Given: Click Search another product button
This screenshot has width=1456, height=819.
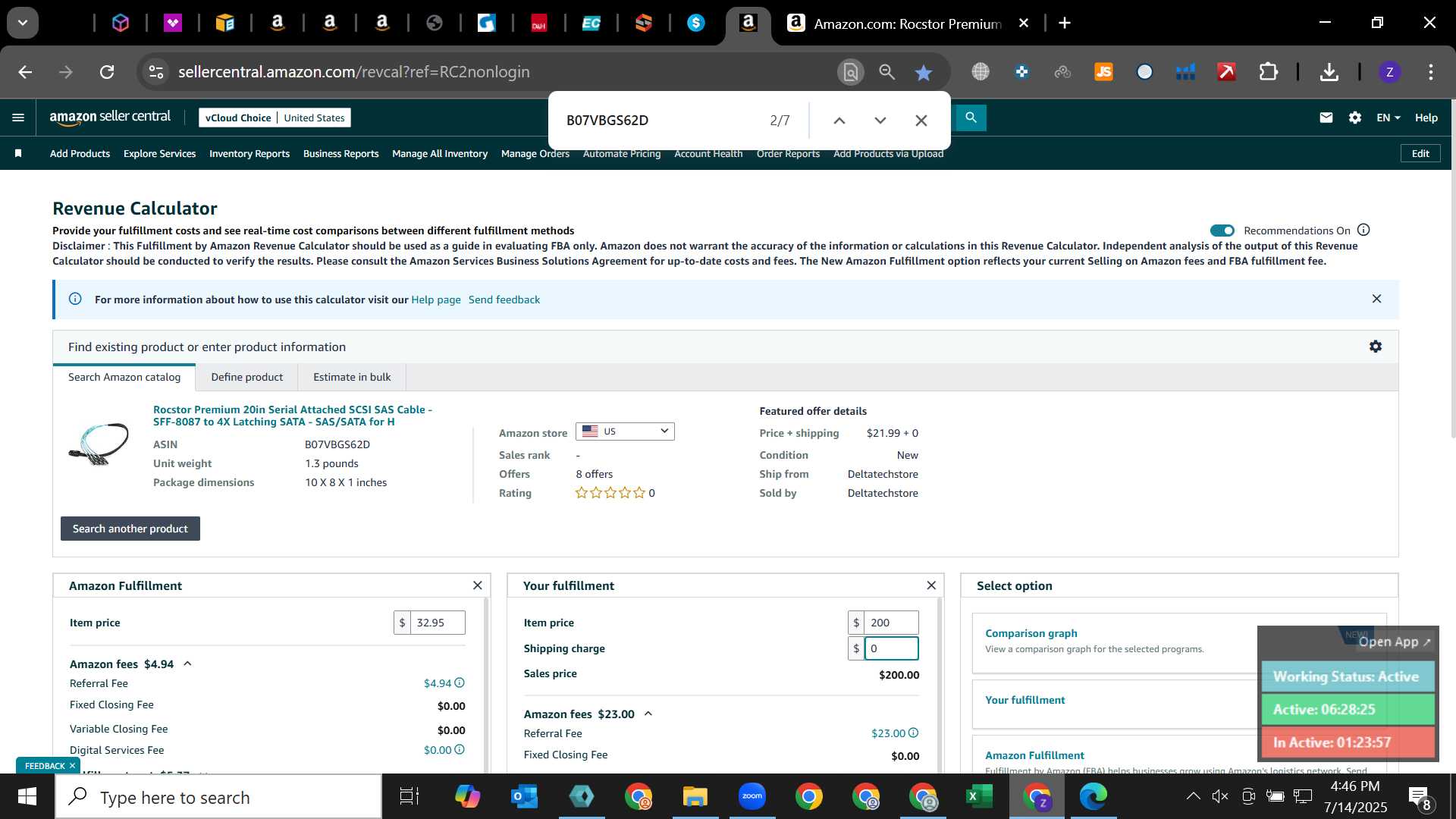Looking at the screenshot, I should point(130,529).
